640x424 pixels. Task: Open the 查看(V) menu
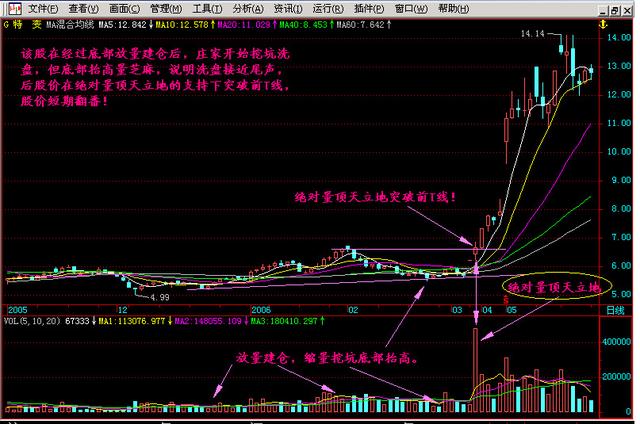[84, 9]
